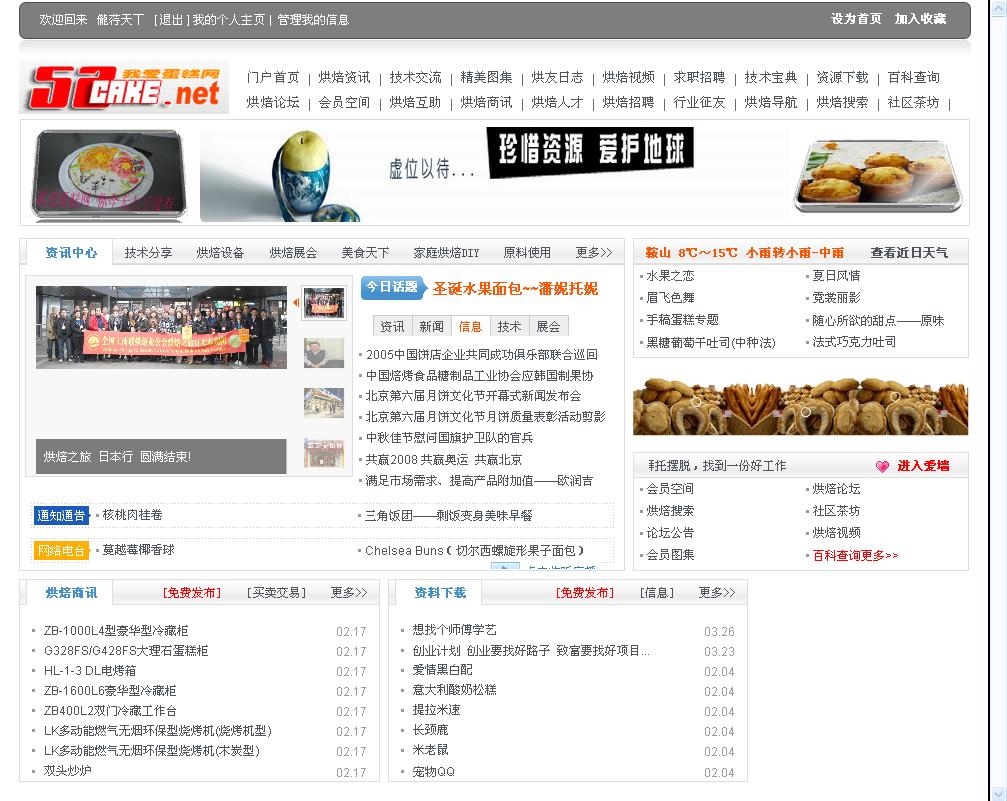Open listing HL-1-3 DL电烤箱
The width and height of the screenshot is (1007, 801).
(90, 671)
